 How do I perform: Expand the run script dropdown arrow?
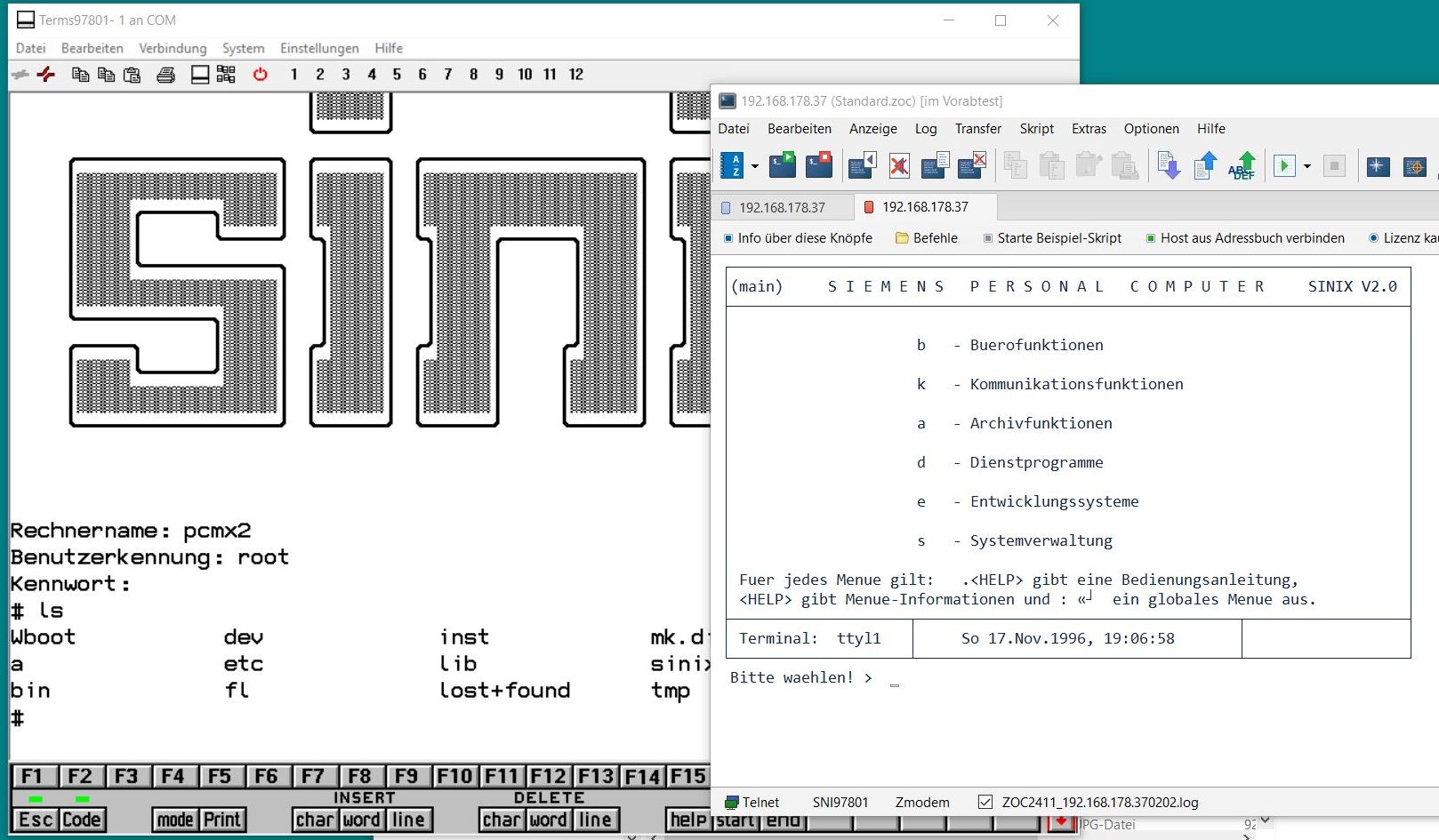pos(1306,166)
